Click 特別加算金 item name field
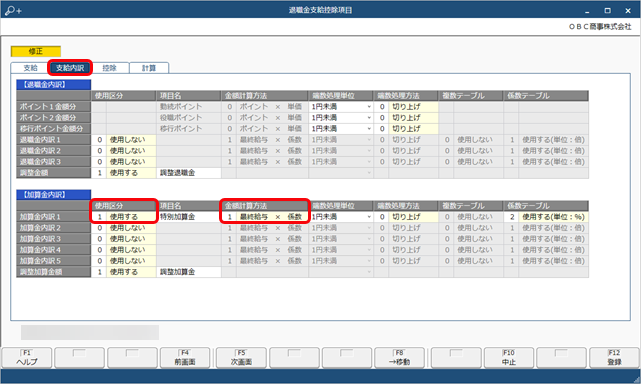This screenshot has height=384, width=641. [x=189, y=217]
